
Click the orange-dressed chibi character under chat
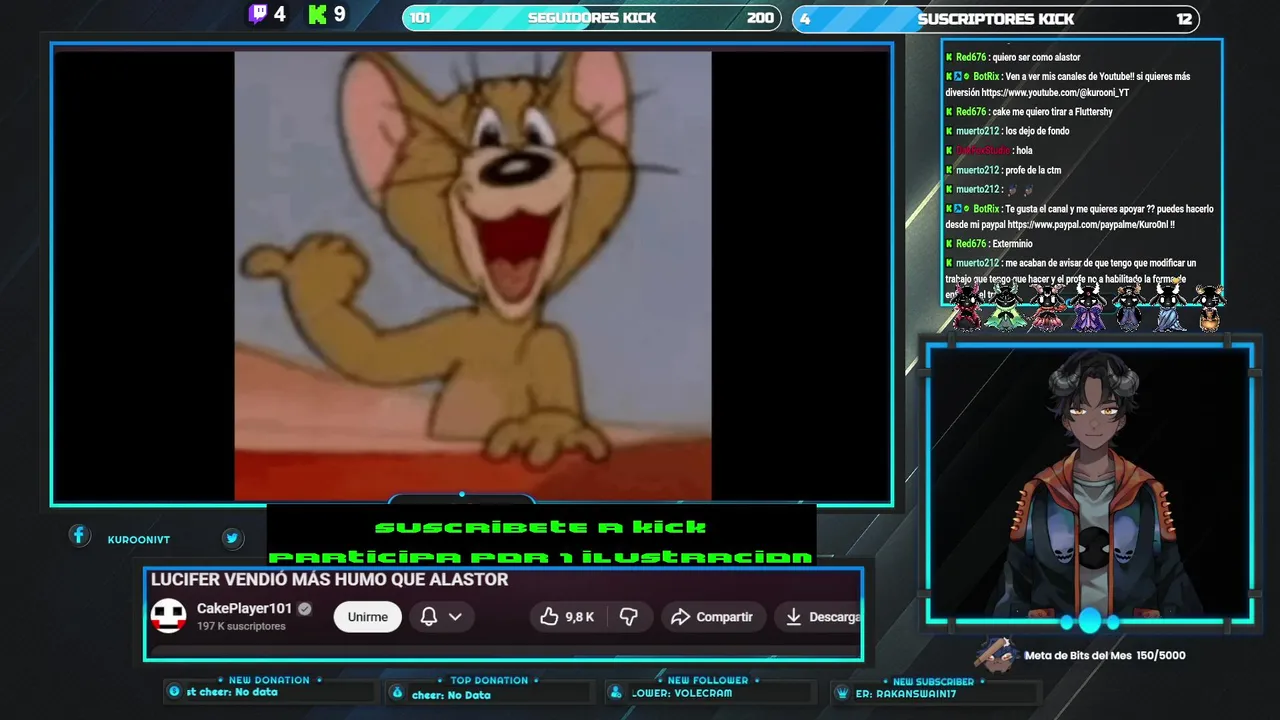1209,307
